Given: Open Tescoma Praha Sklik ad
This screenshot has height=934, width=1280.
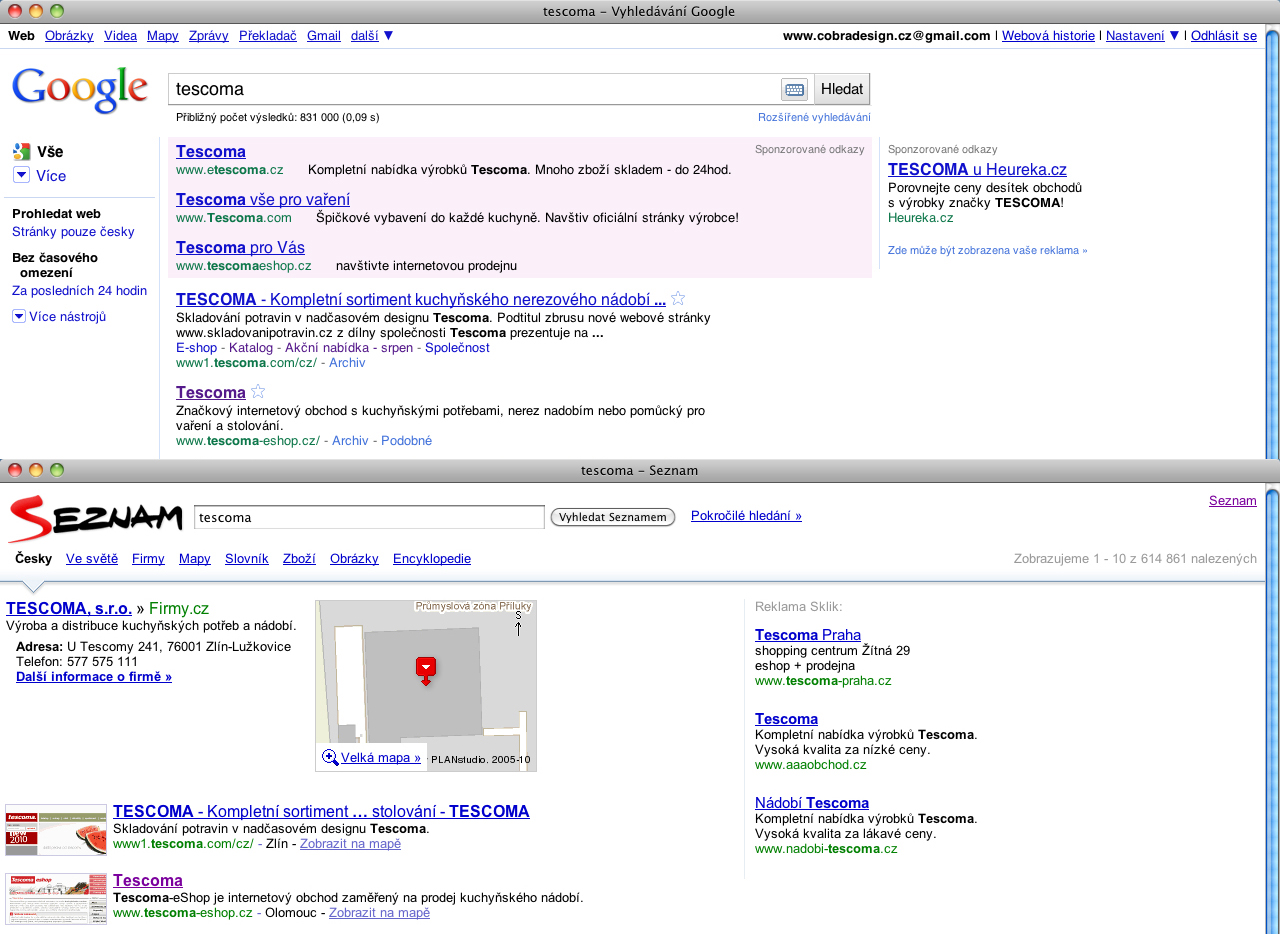Looking at the screenshot, I should [808, 635].
